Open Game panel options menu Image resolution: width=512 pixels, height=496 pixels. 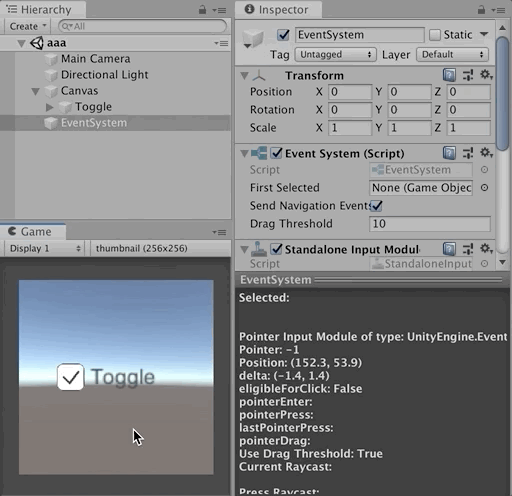219,232
